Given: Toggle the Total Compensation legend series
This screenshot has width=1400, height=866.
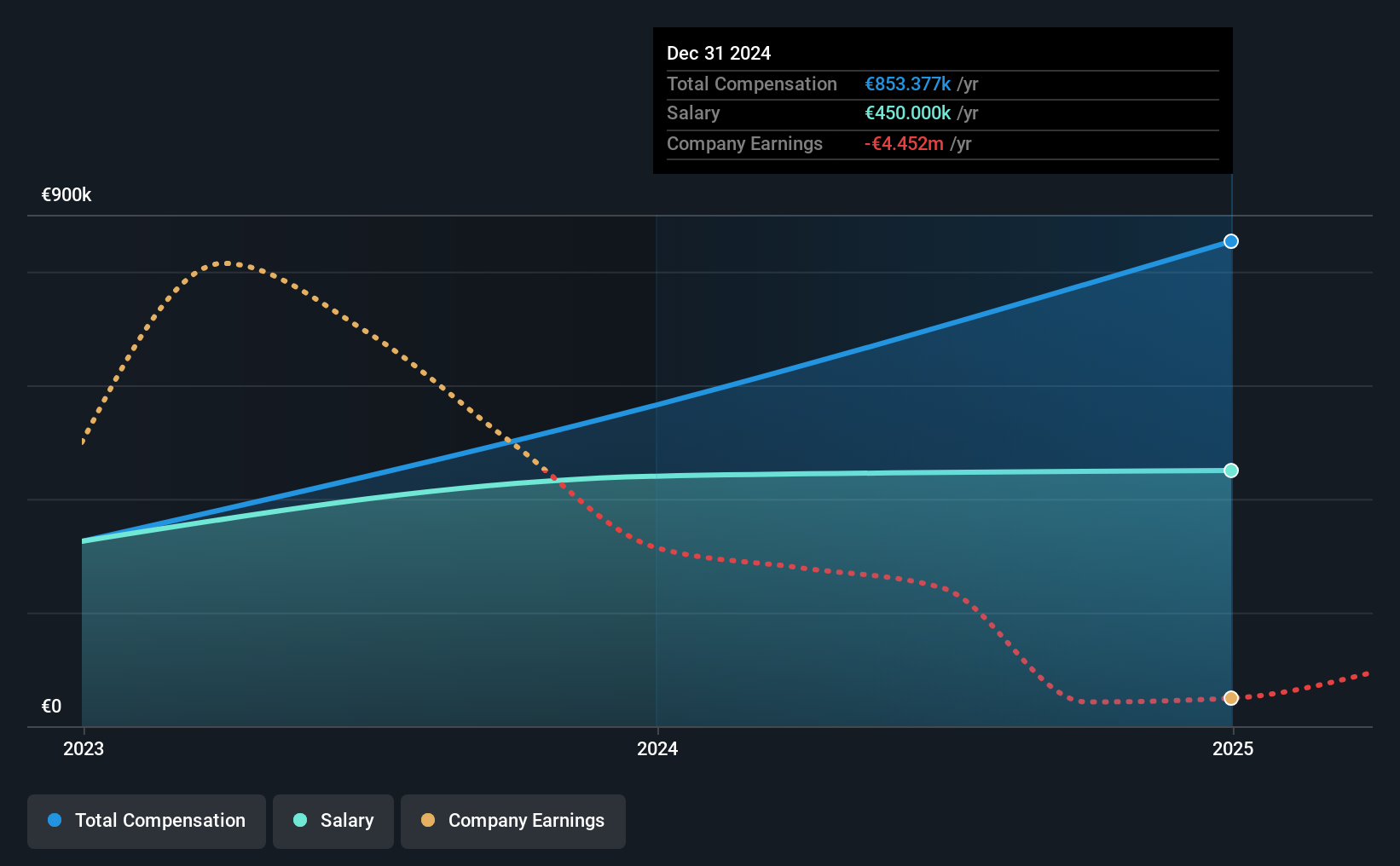Looking at the screenshot, I should [x=147, y=821].
